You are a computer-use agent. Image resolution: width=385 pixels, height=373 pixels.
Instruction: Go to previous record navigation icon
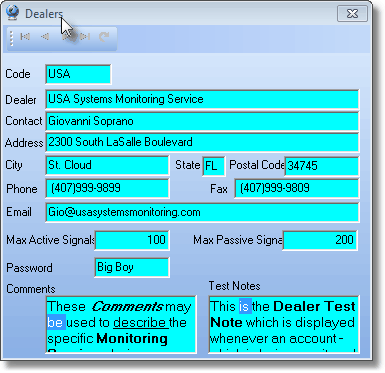tap(45, 36)
